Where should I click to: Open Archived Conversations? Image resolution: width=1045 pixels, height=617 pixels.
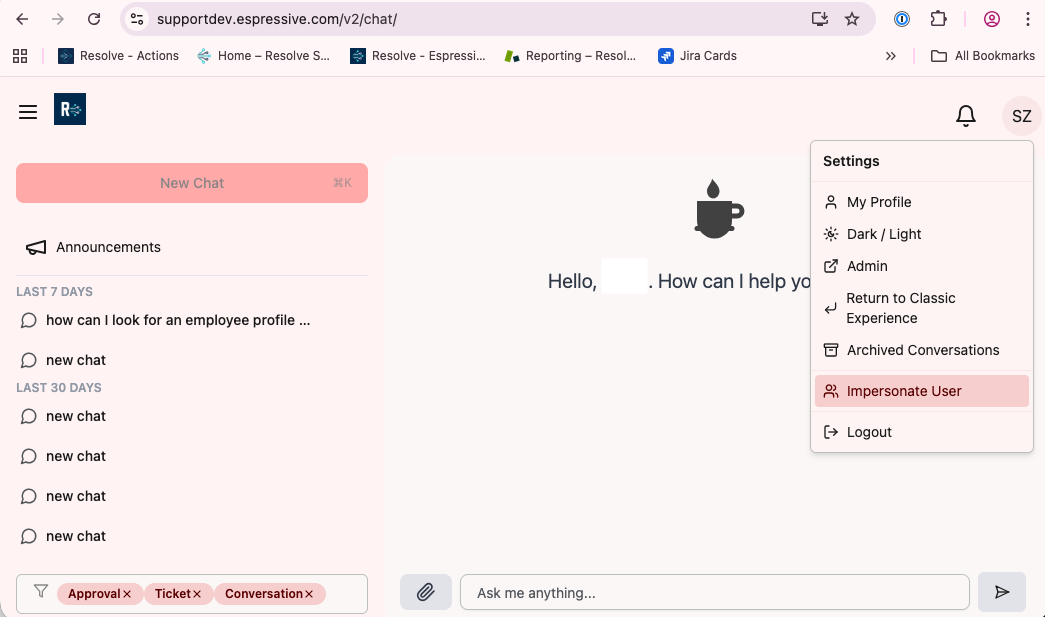tap(922, 350)
